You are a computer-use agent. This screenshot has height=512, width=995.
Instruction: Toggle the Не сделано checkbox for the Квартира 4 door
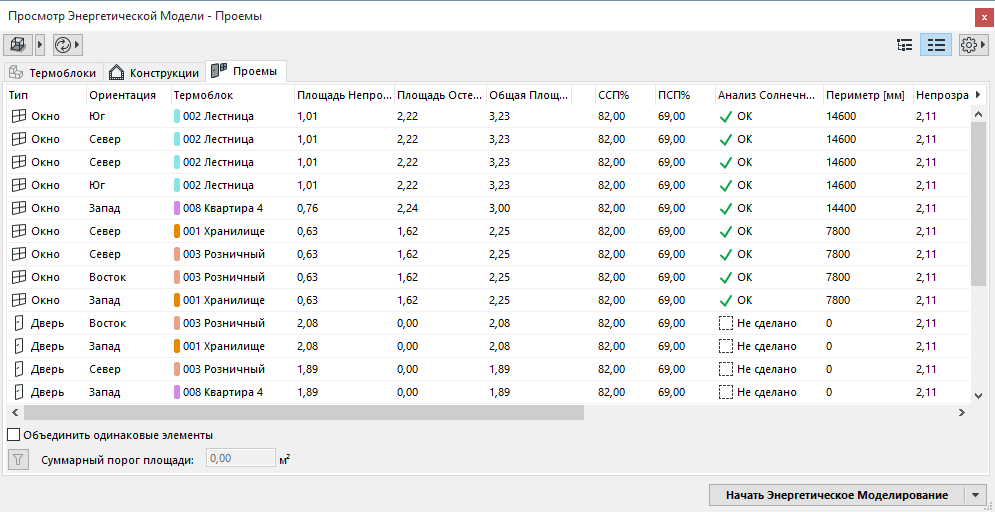[726, 392]
